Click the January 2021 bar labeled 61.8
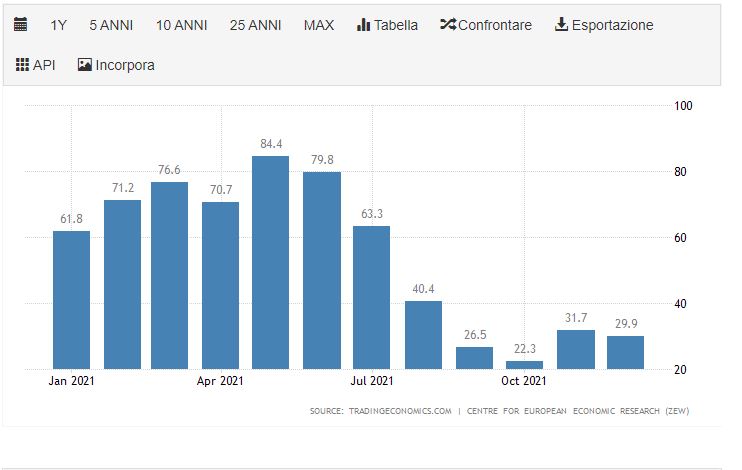 (x=71, y=299)
